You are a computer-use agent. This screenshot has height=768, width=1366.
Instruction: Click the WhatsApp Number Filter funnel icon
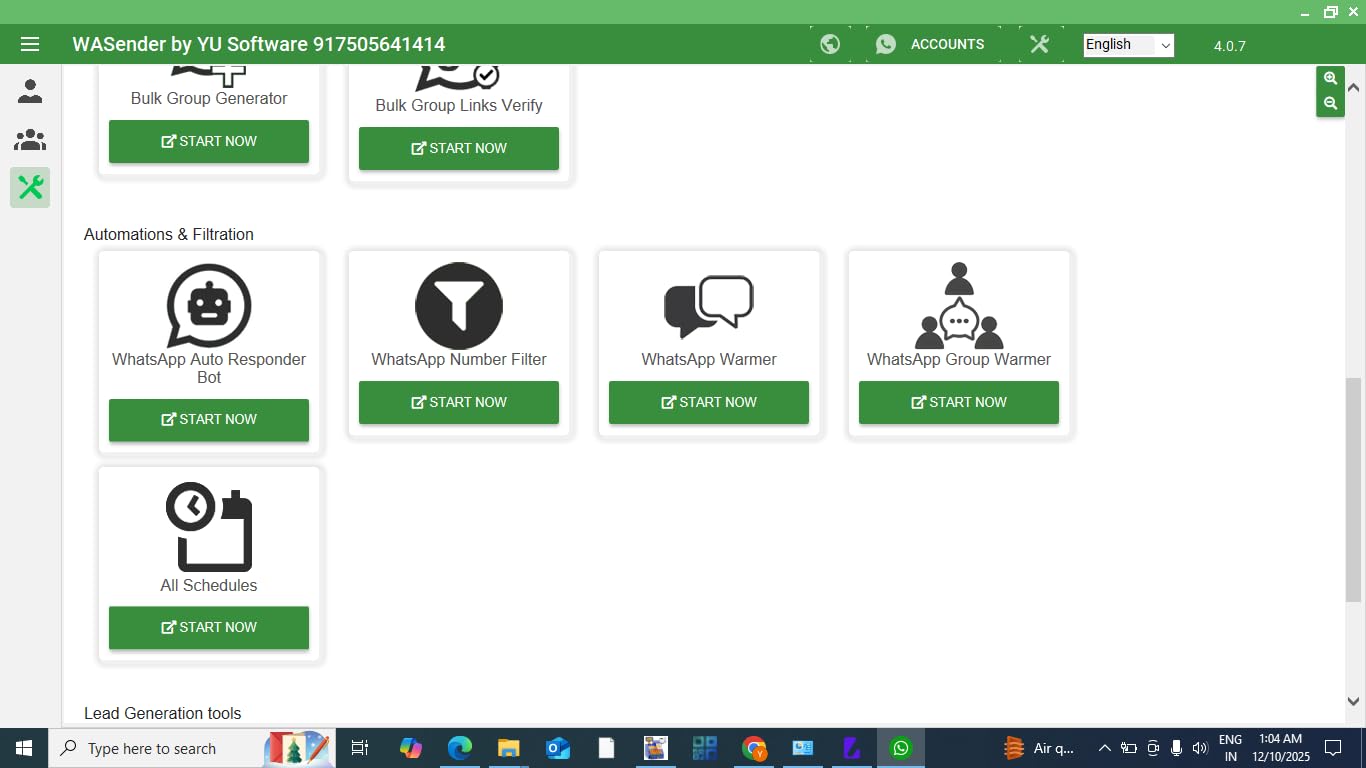[x=458, y=306]
